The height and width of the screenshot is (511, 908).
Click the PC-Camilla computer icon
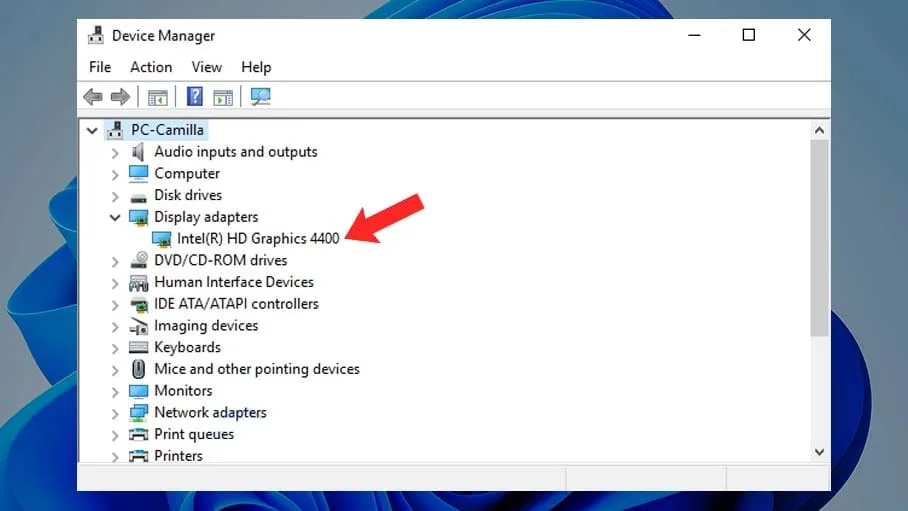[115, 130]
